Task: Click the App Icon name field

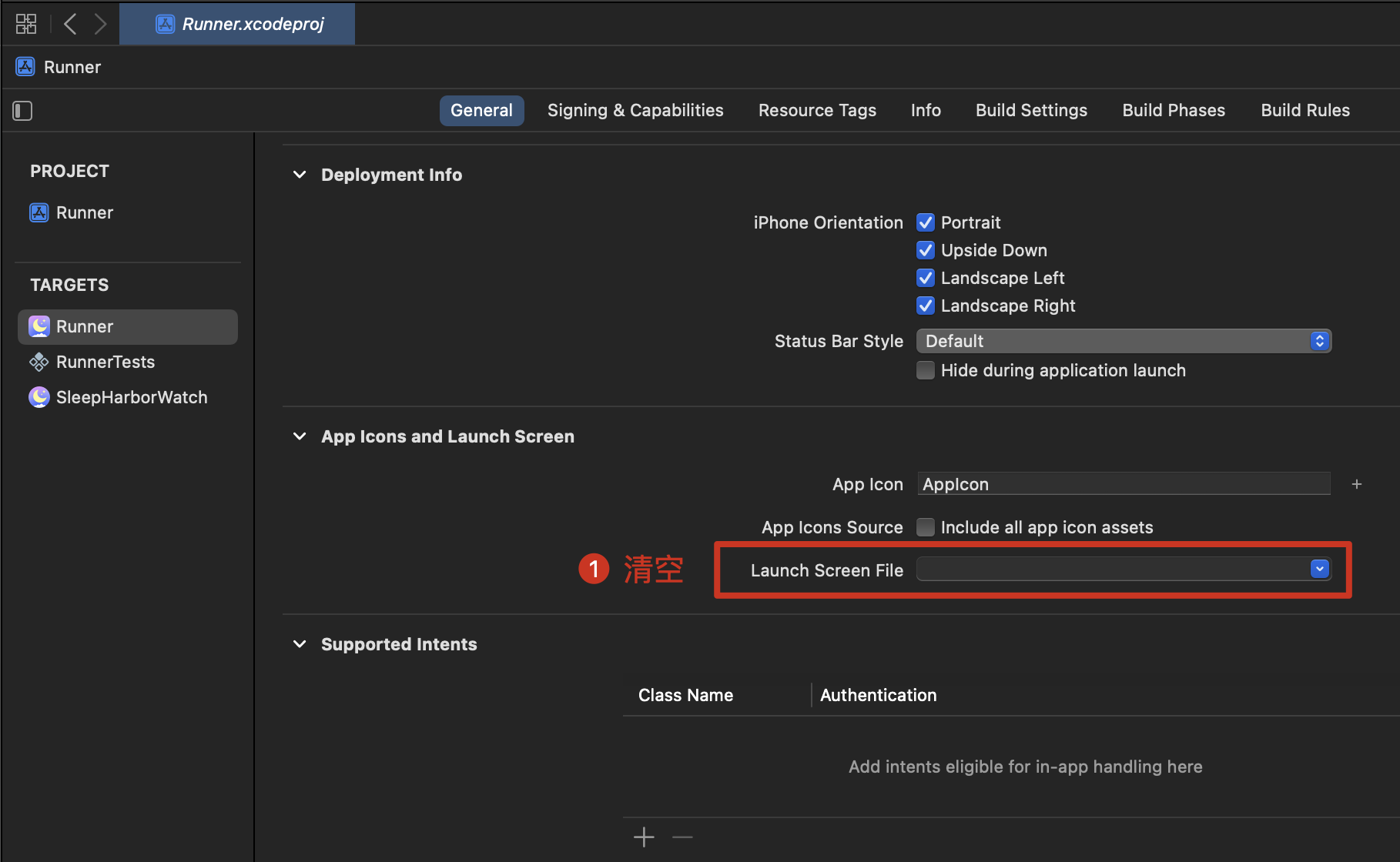Action: 1124,484
